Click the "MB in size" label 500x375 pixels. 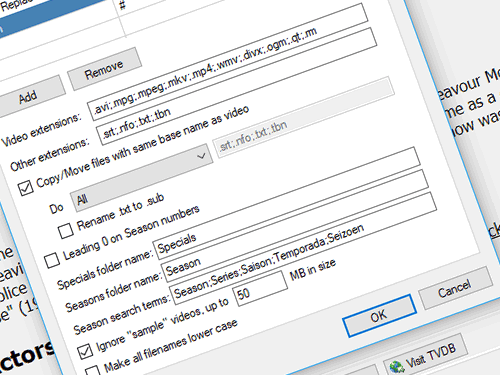[313, 270]
